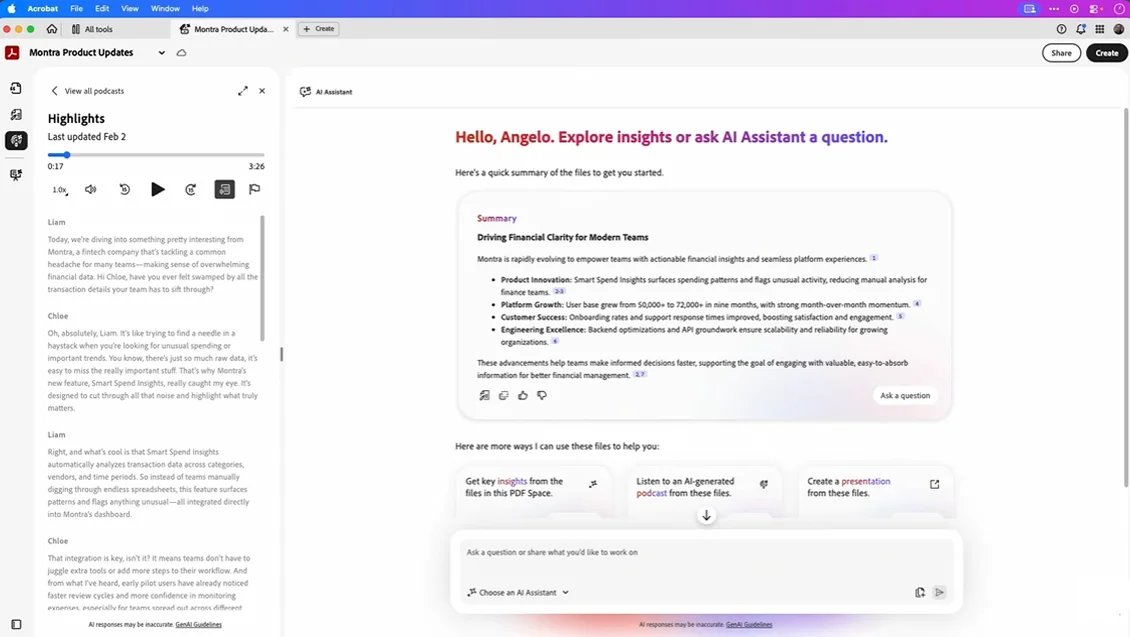This screenshot has width=1130, height=637.
Task: Create a new tab with Create
Action: coord(319,29)
